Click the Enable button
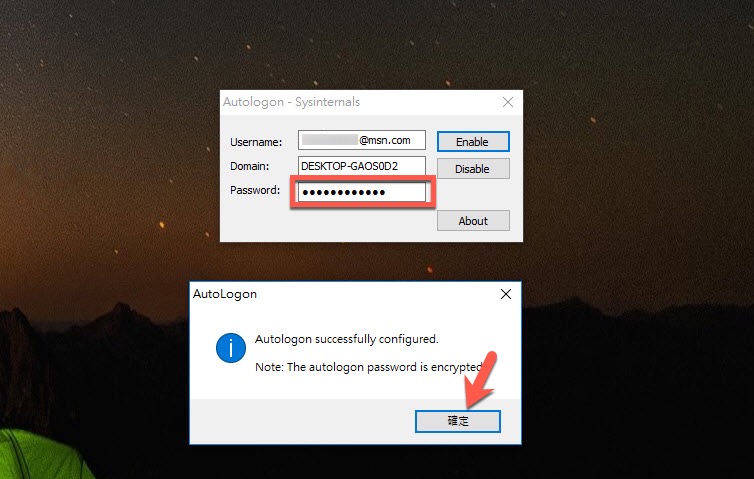The width and height of the screenshot is (754, 479). click(x=473, y=142)
